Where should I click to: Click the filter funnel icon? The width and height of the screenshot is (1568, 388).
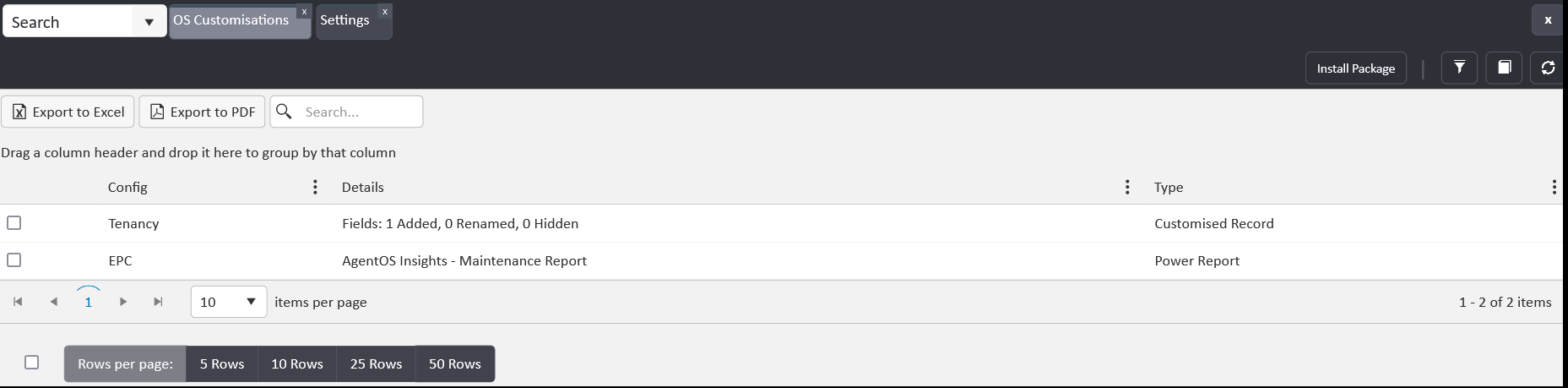pyautogui.click(x=1459, y=68)
